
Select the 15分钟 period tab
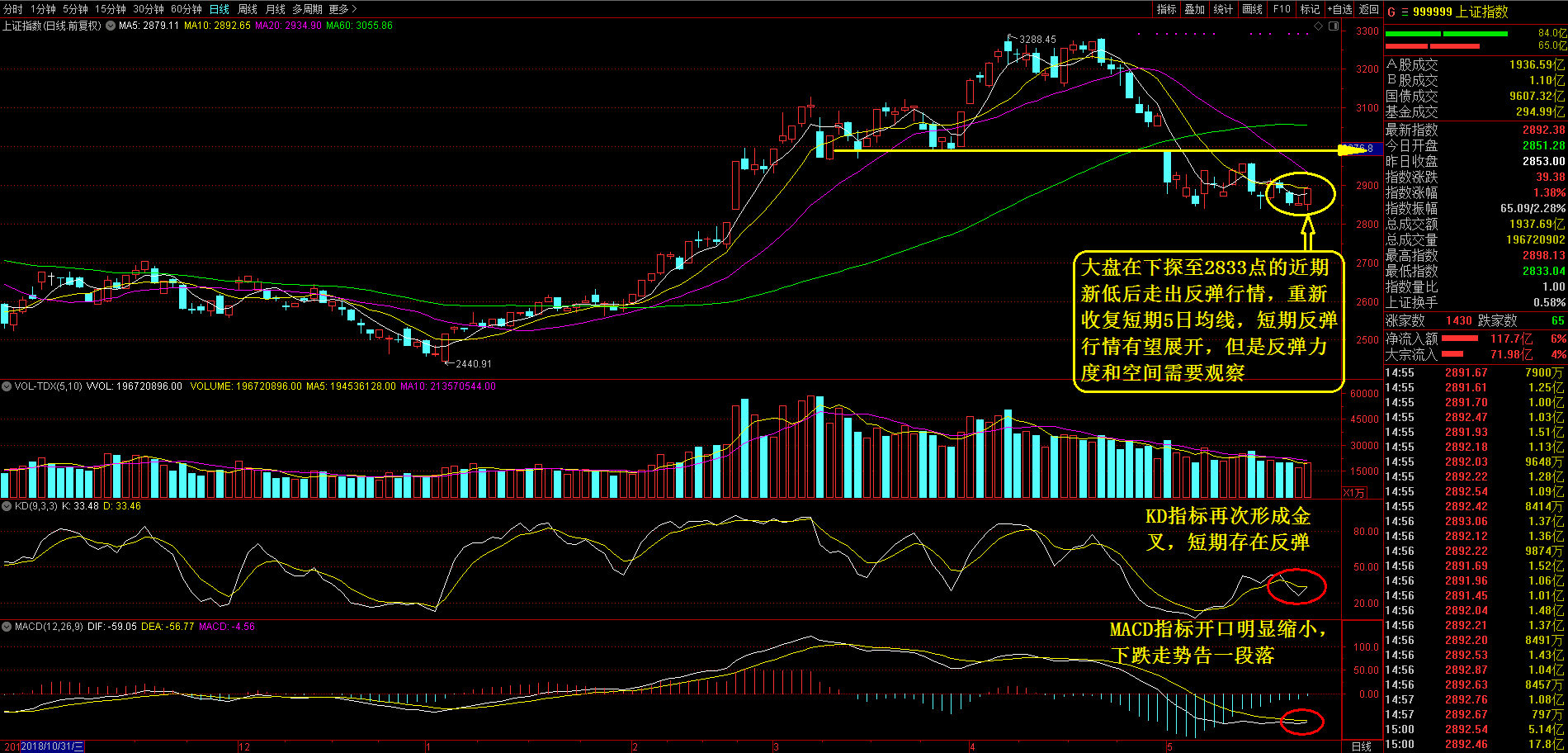click(x=111, y=9)
